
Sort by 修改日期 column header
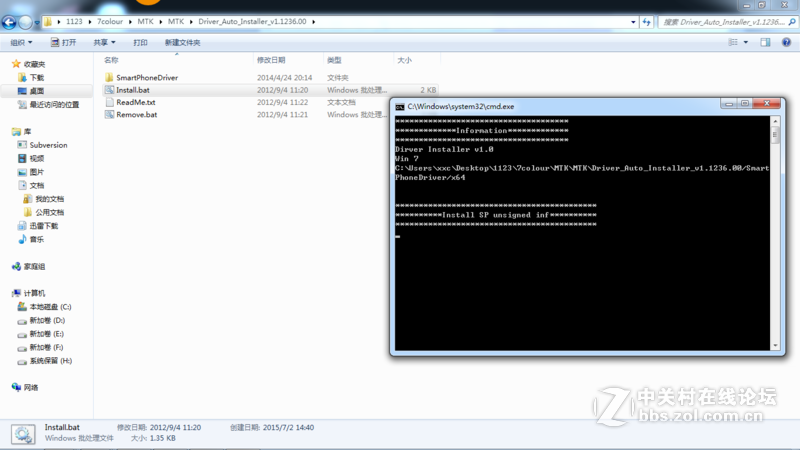(271, 60)
